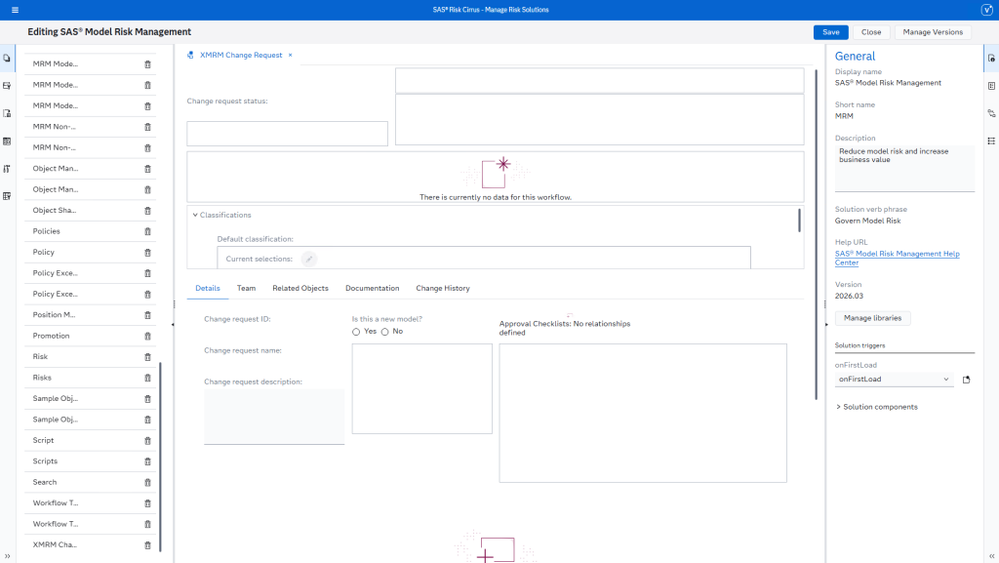
Task: Expand the Solution components section
Action: 877,407
